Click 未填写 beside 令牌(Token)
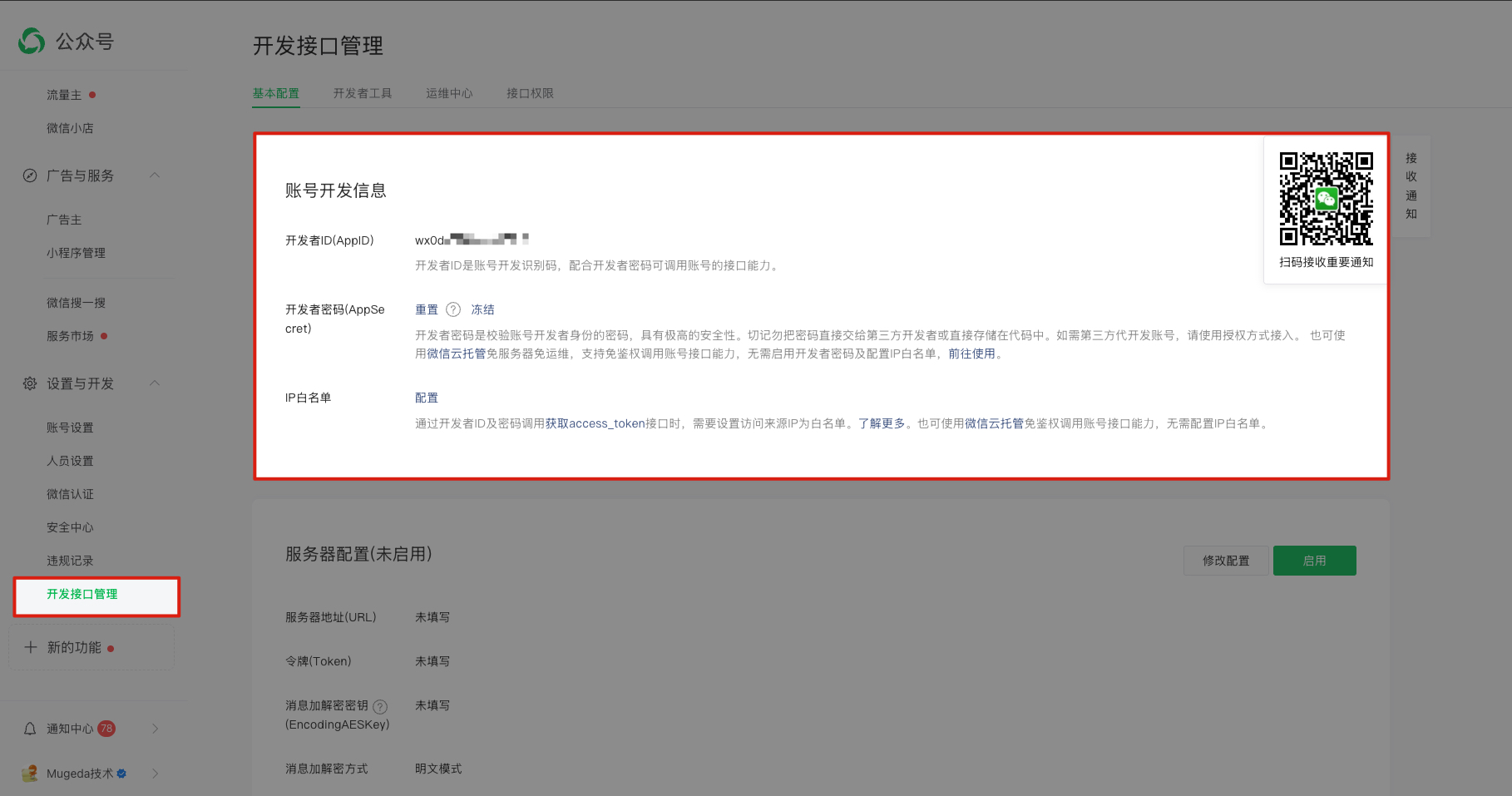 pyautogui.click(x=432, y=661)
